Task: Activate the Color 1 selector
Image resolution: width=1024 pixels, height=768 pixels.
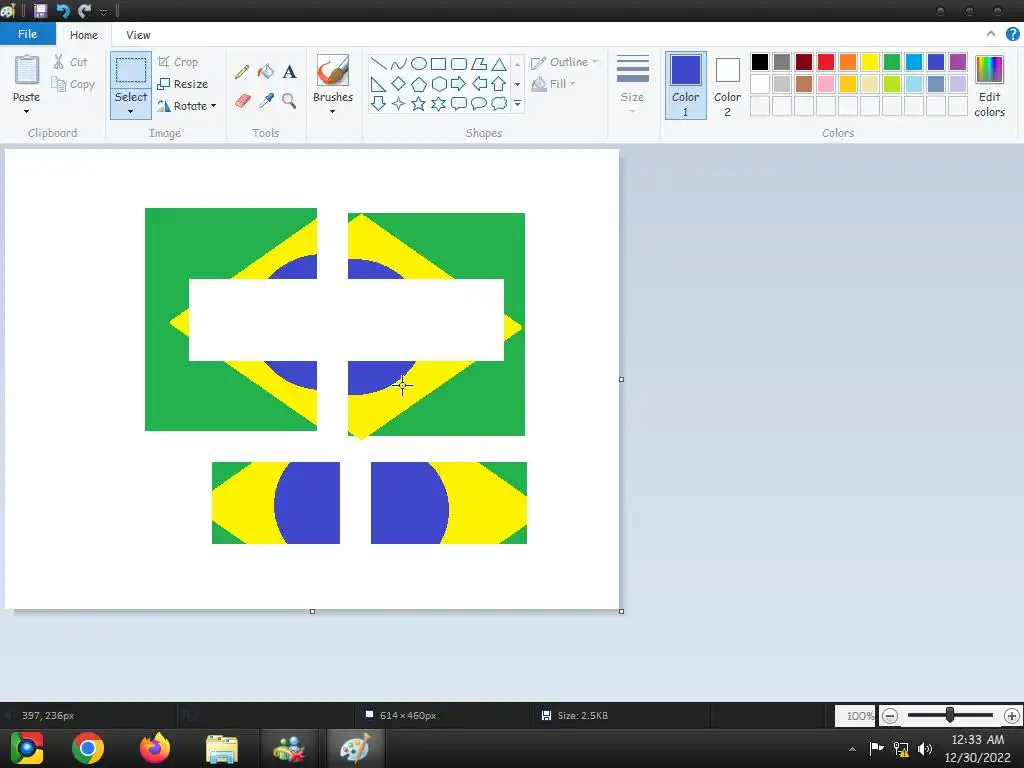Action: 686,86
